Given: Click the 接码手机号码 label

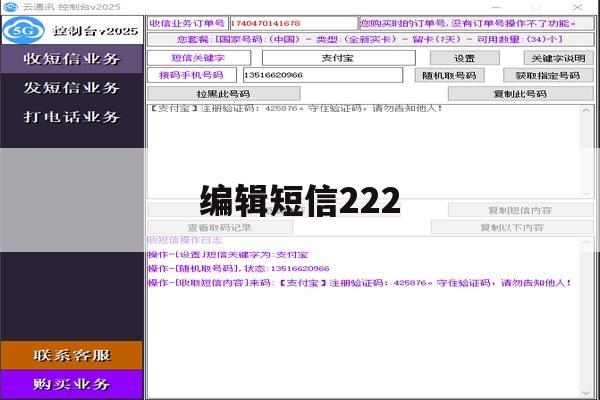Looking at the screenshot, I should pyautogui.click(x=192, y=75).
